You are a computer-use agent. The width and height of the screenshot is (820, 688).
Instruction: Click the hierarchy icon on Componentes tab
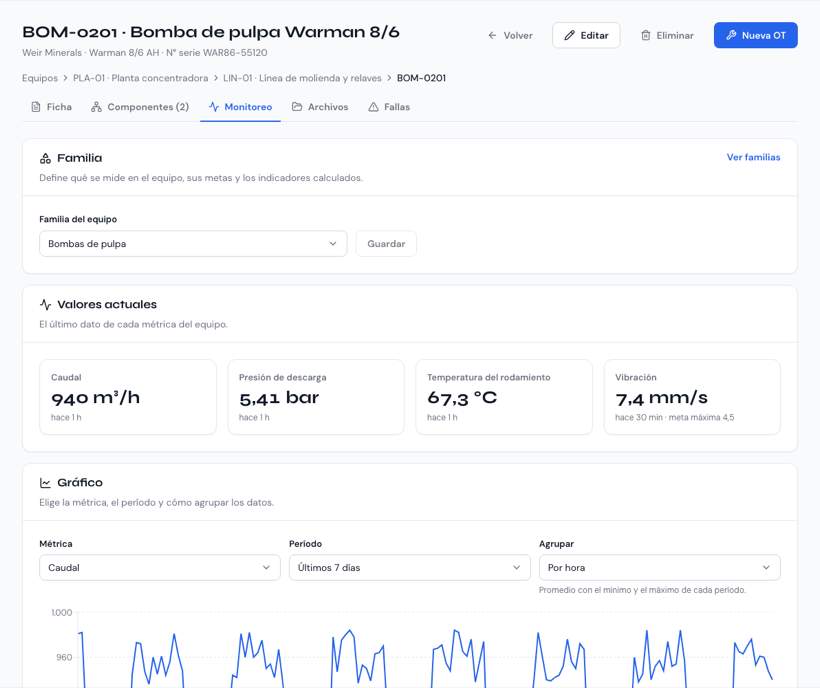click(96, 107)
